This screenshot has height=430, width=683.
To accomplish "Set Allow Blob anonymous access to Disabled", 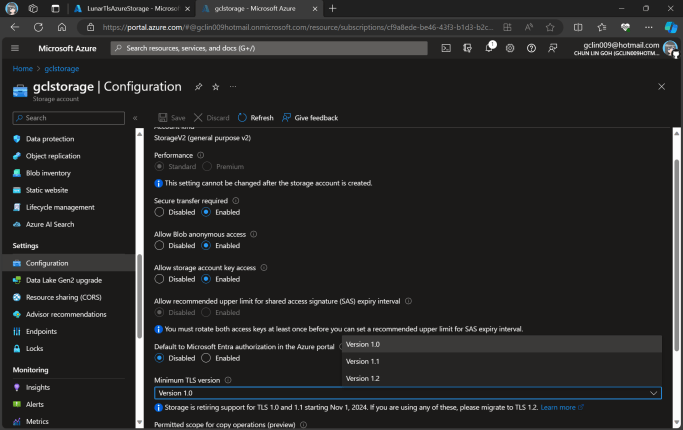I will click(x=160, y=245).
